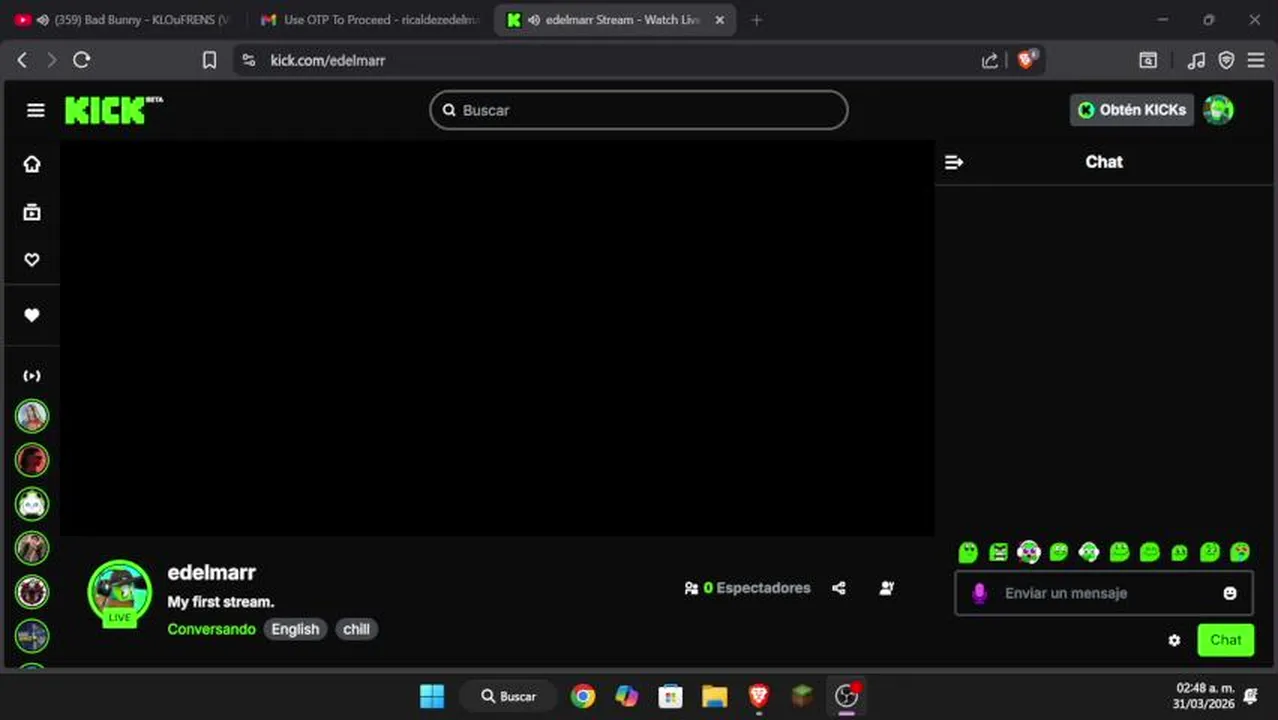Click the My first stream. title

coord(220,602)
